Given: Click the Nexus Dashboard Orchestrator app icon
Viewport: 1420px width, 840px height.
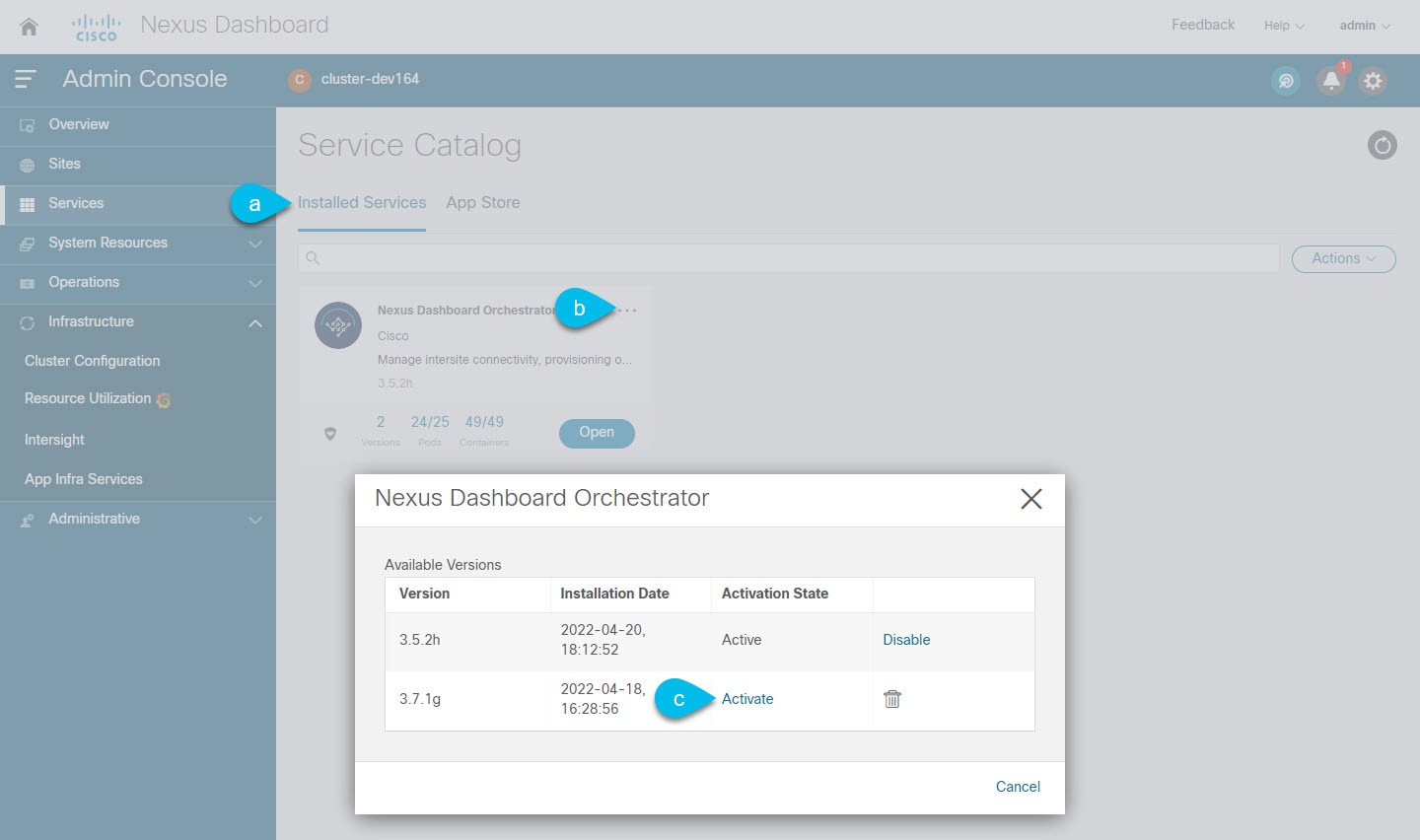Looking at the screenshot, I should coord(338,325).
